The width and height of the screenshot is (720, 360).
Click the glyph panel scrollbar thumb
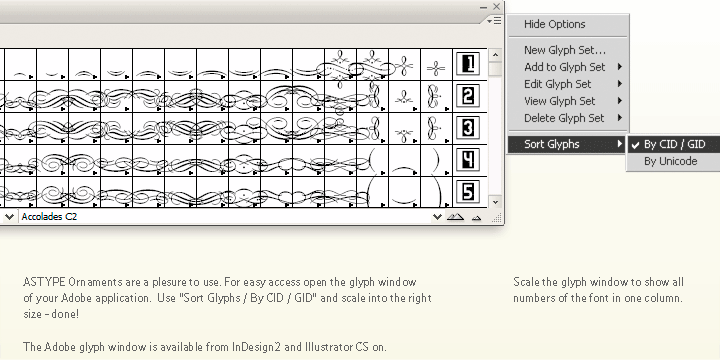[495, 69]
